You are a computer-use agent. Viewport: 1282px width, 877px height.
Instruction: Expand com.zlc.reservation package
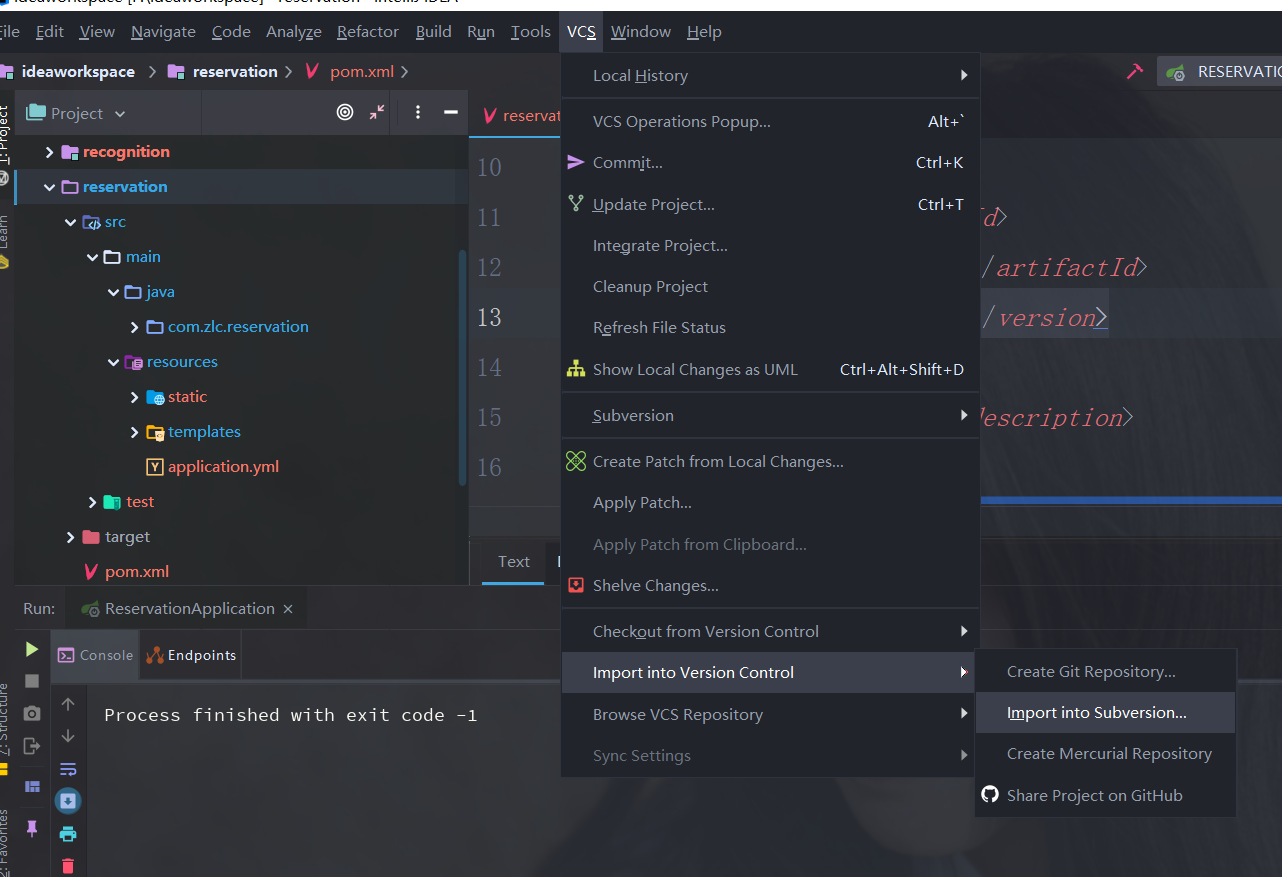point(135,327)
